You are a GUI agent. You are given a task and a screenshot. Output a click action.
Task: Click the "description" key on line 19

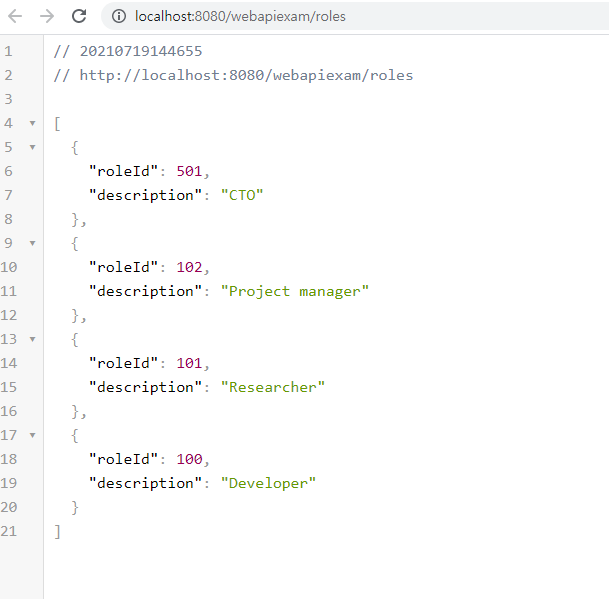(145, 483)
